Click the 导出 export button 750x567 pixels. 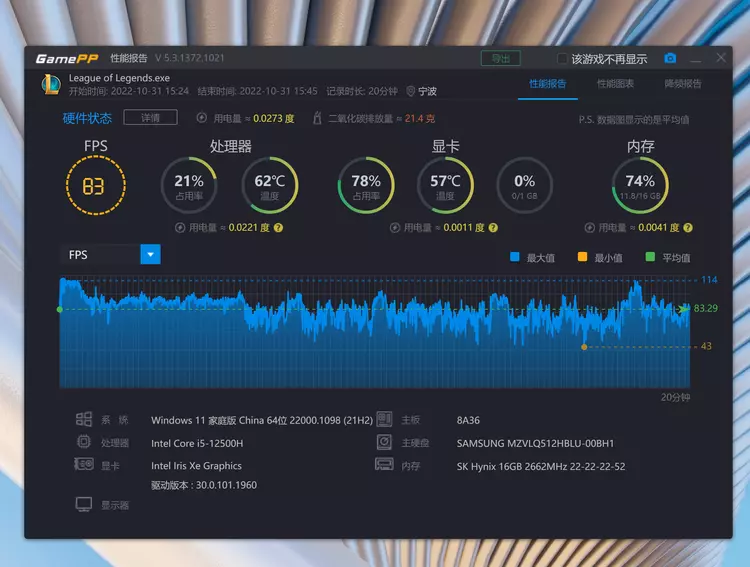(500, 59)
